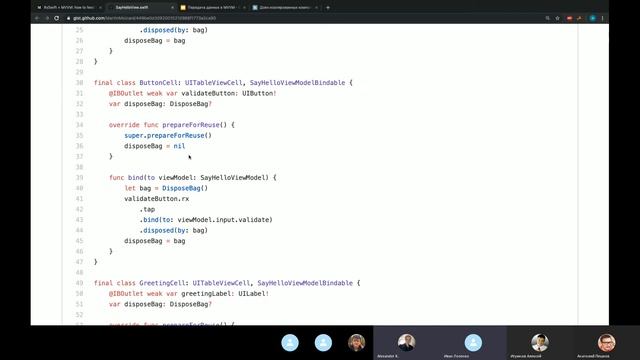Click "GreetingCell" class name on line 49
The height and width of the screenshot is (360, 640).
pyautogui.click(x=162, y=283)
